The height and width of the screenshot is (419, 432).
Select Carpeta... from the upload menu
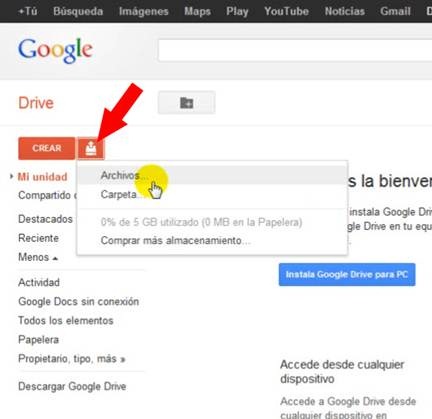(212, 194)
